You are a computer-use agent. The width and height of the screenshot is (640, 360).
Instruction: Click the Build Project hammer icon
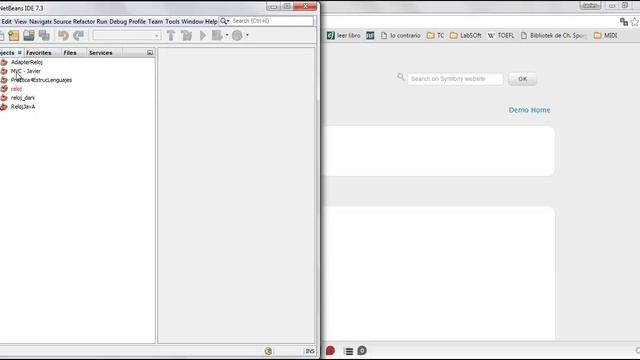pos(171,36)
